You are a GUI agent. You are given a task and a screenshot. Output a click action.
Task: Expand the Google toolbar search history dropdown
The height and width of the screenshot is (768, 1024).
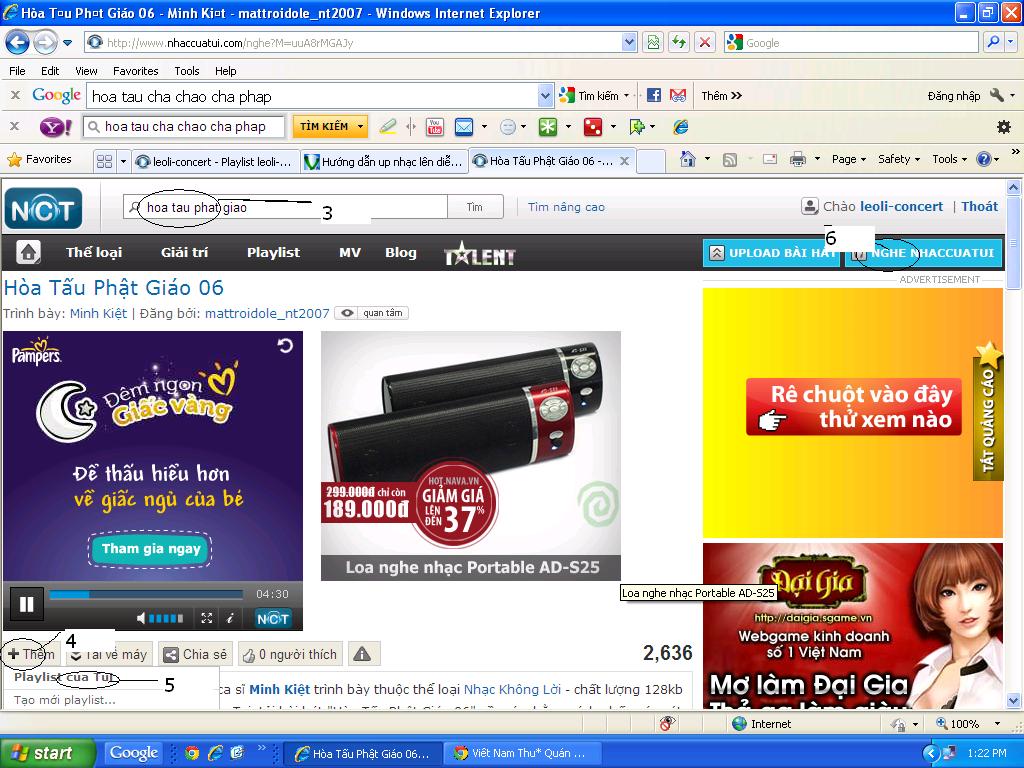tap(545, 97)
